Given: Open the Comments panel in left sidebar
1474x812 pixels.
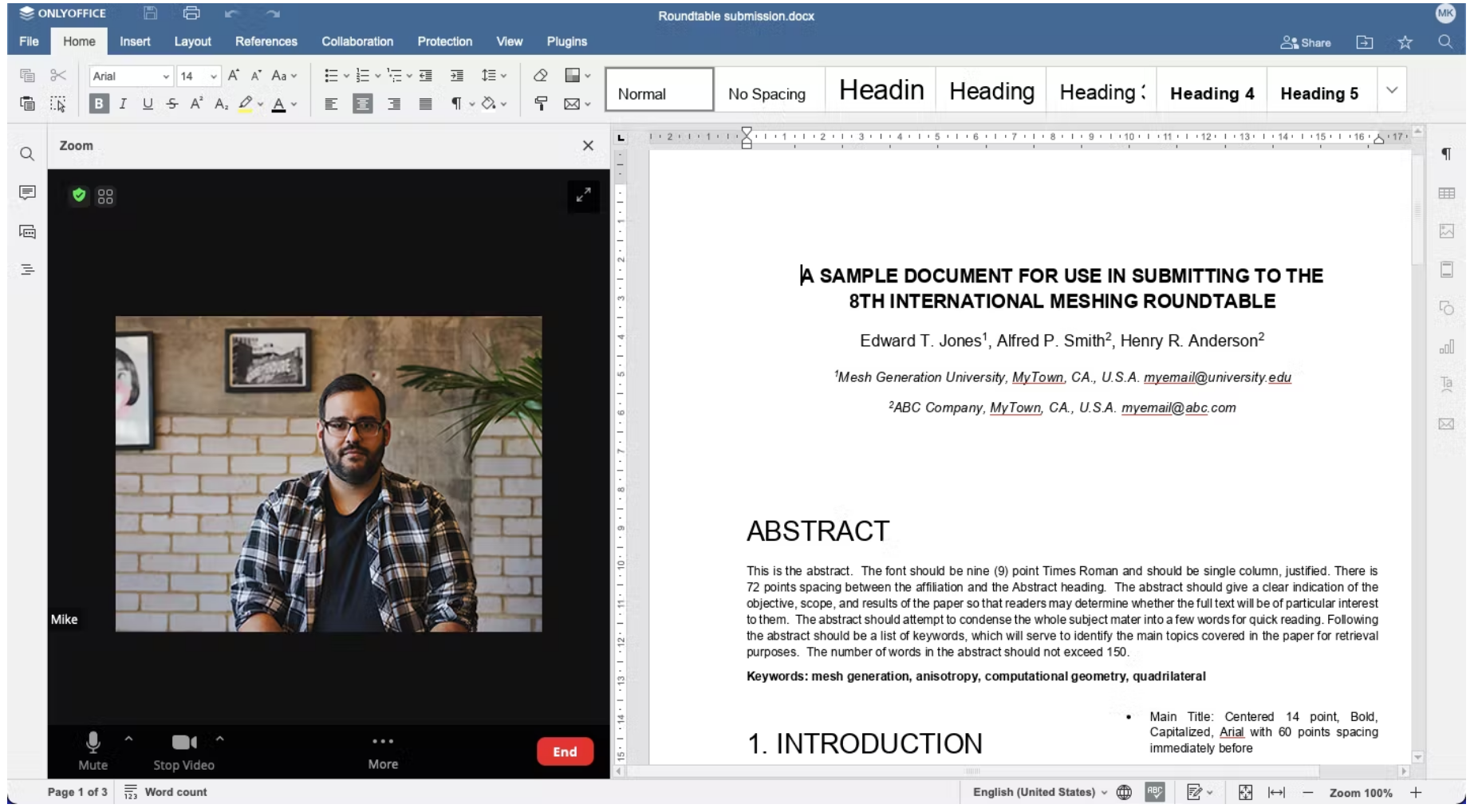Looking at the screenshot, I should (x=27, y=193).
